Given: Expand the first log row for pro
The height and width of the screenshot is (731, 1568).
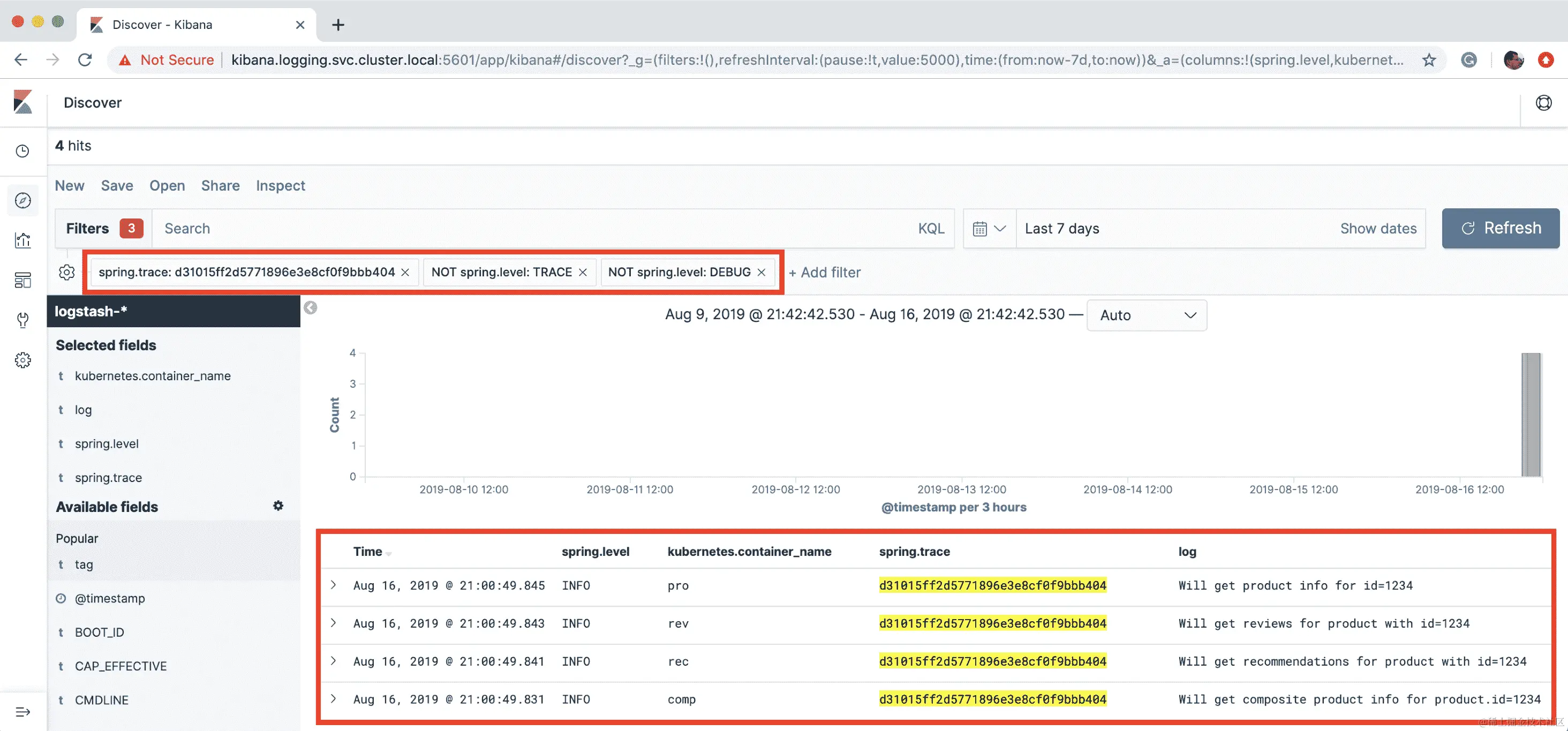Looking at the screenshot, I should coord(334,585).
